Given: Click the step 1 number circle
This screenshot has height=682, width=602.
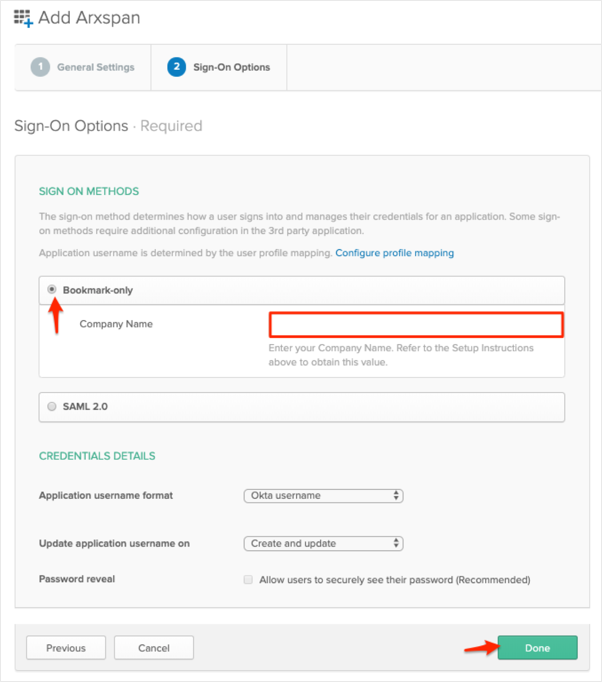Looking at the screenshot, I should coord(40,67).
